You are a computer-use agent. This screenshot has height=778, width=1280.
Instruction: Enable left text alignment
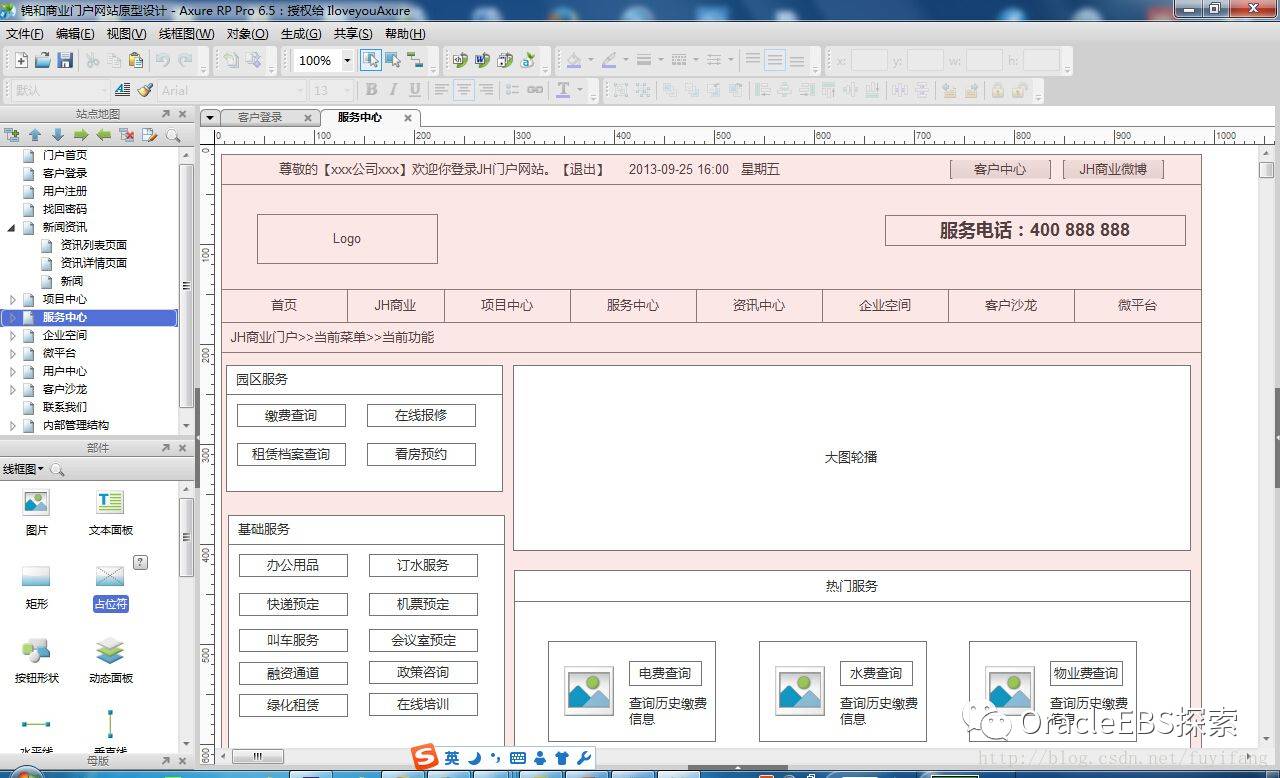(442, 90)
